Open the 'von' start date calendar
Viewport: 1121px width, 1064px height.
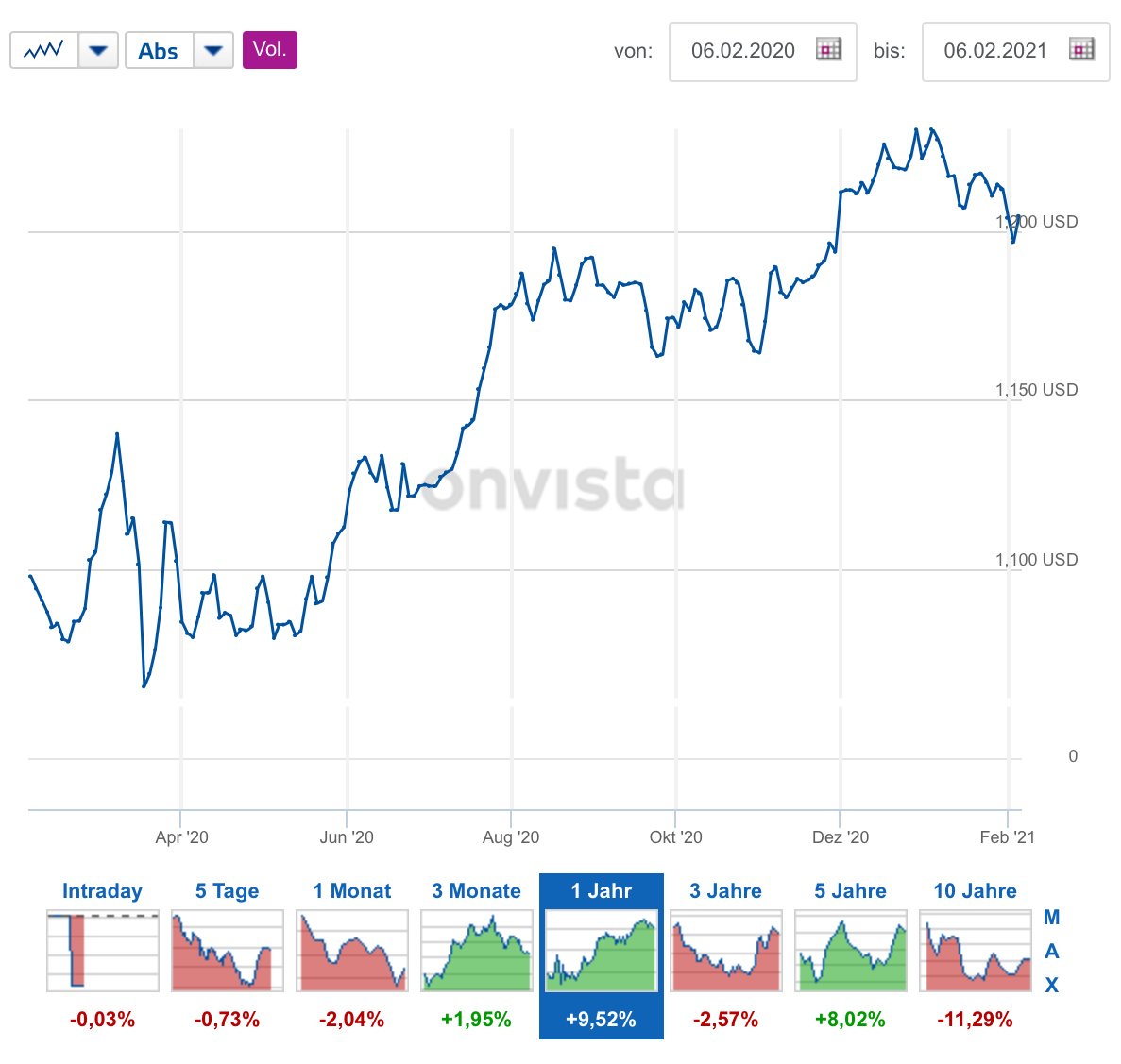point(828,50)
